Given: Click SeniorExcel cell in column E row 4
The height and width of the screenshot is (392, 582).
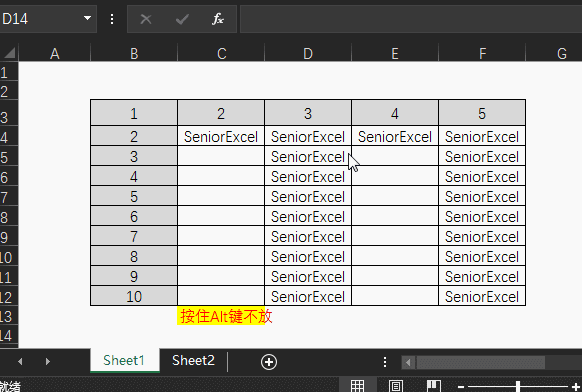Looking at the screenshot, I should 395,136.
